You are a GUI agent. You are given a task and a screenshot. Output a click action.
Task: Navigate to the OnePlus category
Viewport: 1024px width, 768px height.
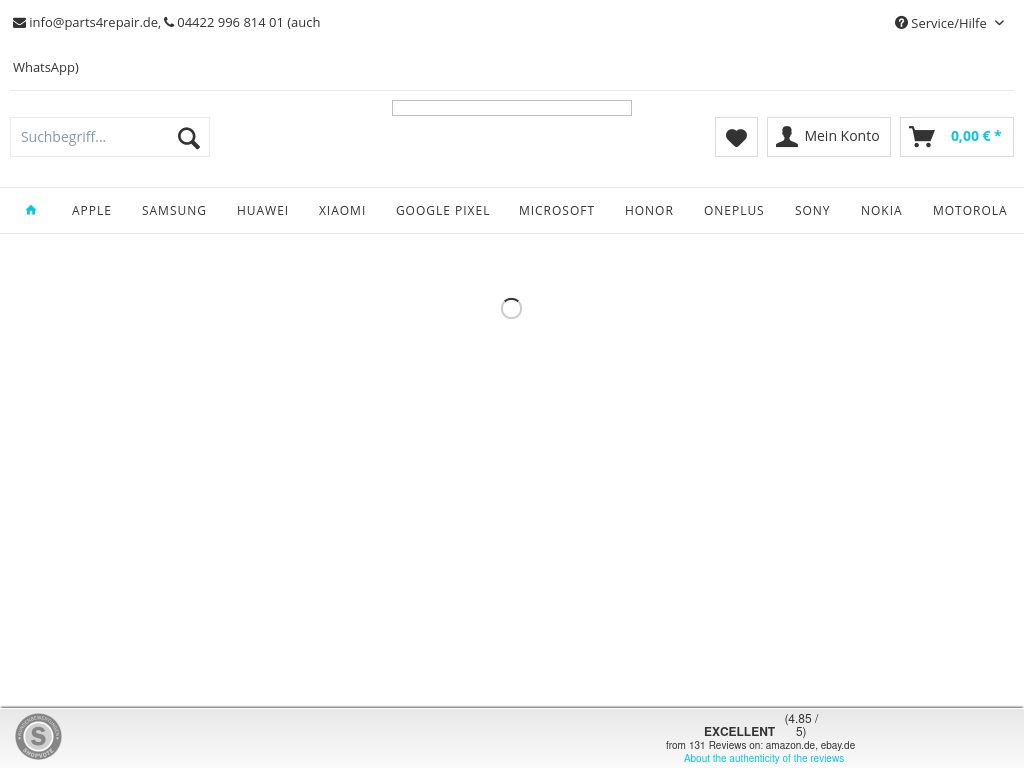734,211
